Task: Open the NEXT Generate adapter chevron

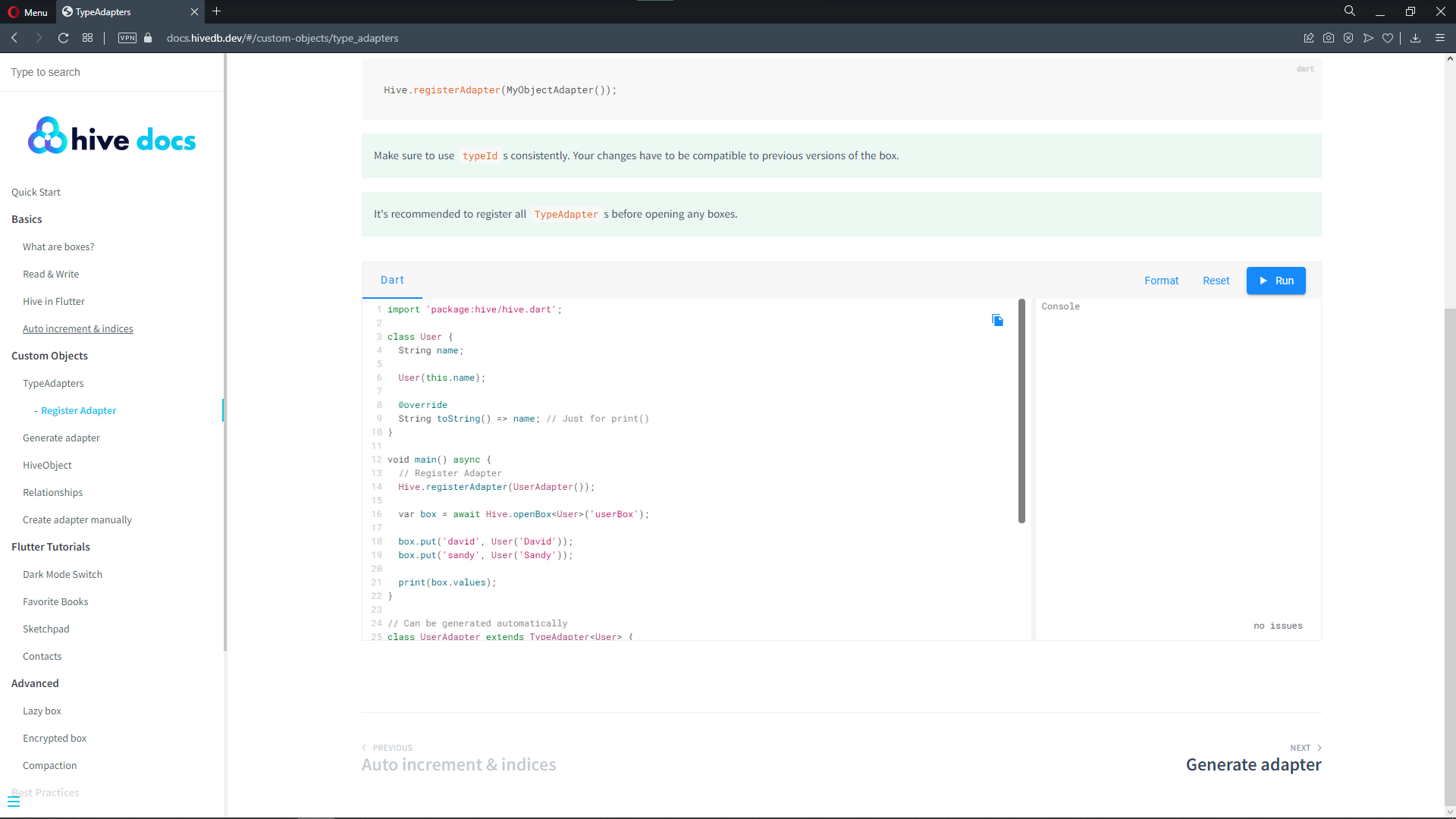Action: [x=1319, y=748]
